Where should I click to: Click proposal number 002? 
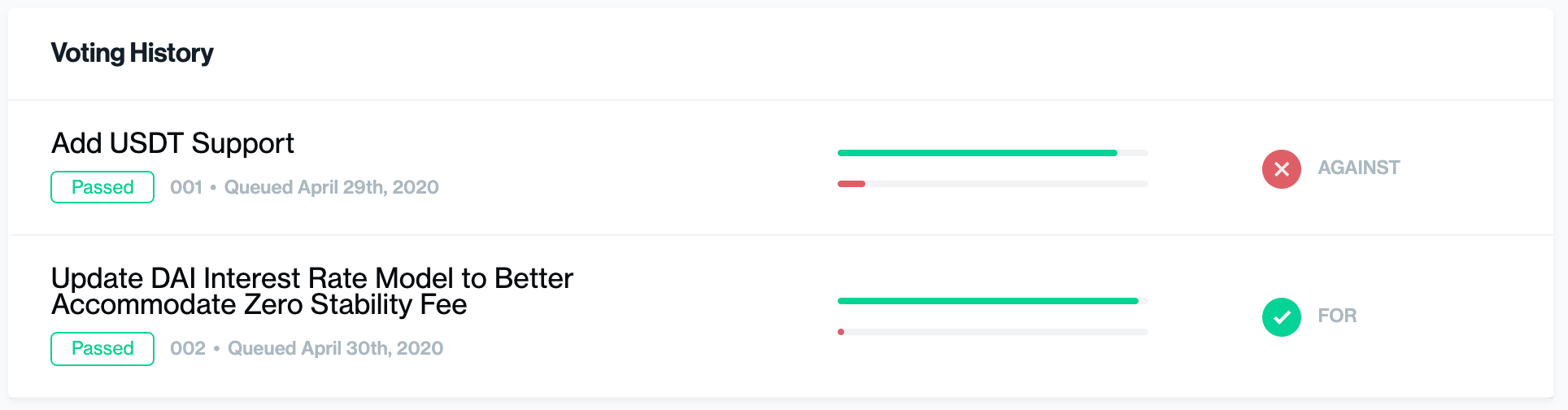187,349
